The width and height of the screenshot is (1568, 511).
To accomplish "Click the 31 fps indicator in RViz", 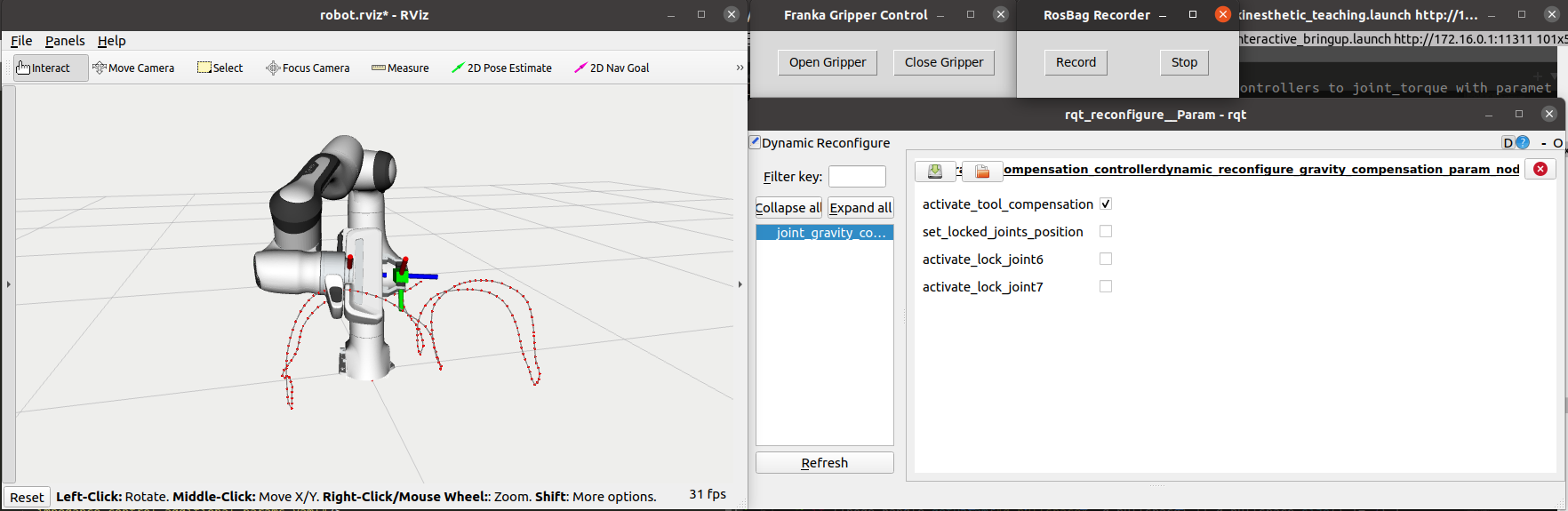I will [708, 494].
